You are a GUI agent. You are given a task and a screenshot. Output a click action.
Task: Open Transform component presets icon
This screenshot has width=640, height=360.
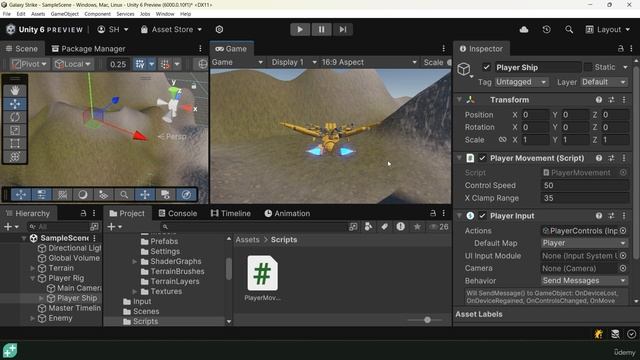611,100
